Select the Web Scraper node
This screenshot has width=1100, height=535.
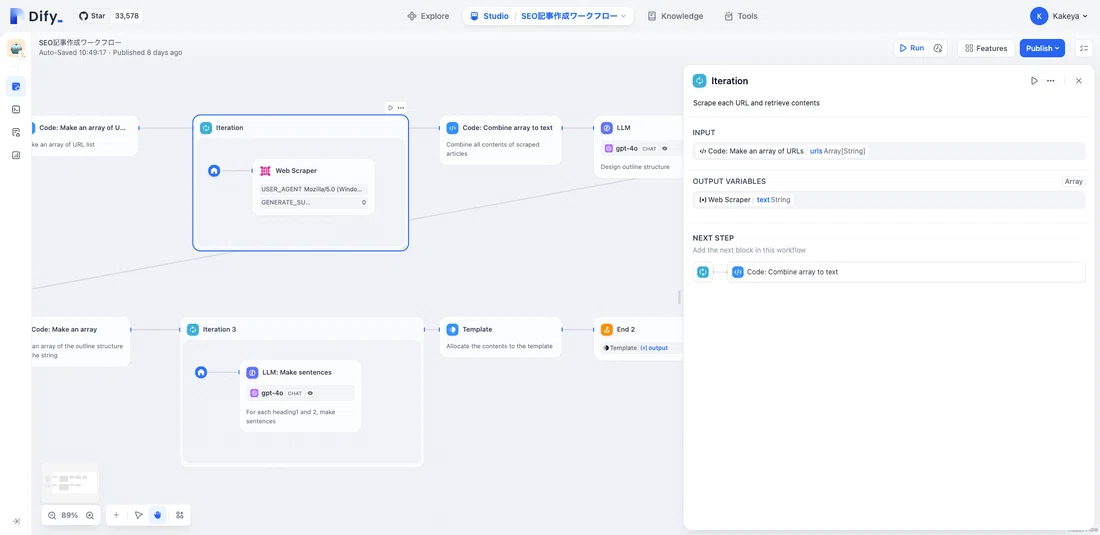click(314, 186)
